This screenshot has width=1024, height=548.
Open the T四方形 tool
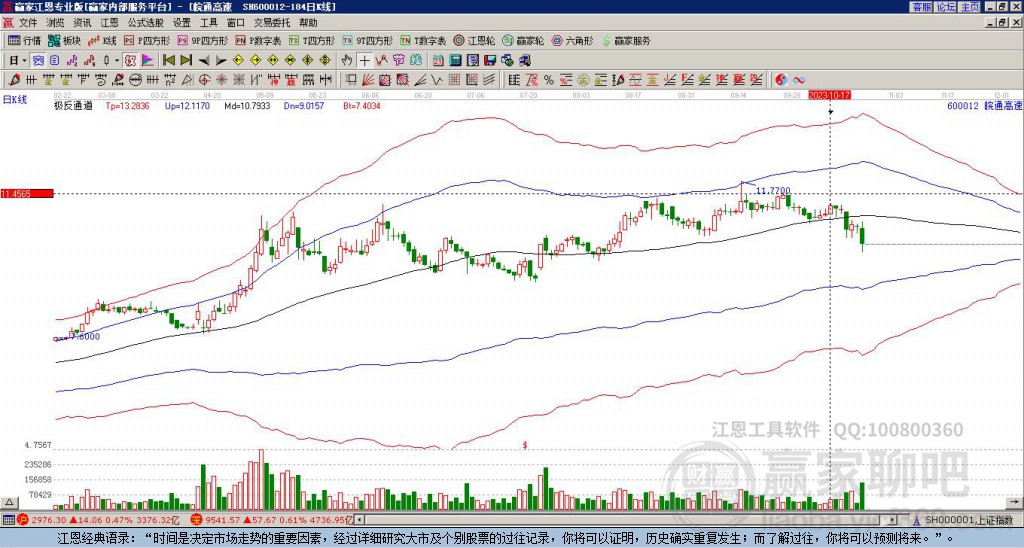[312, 40]
